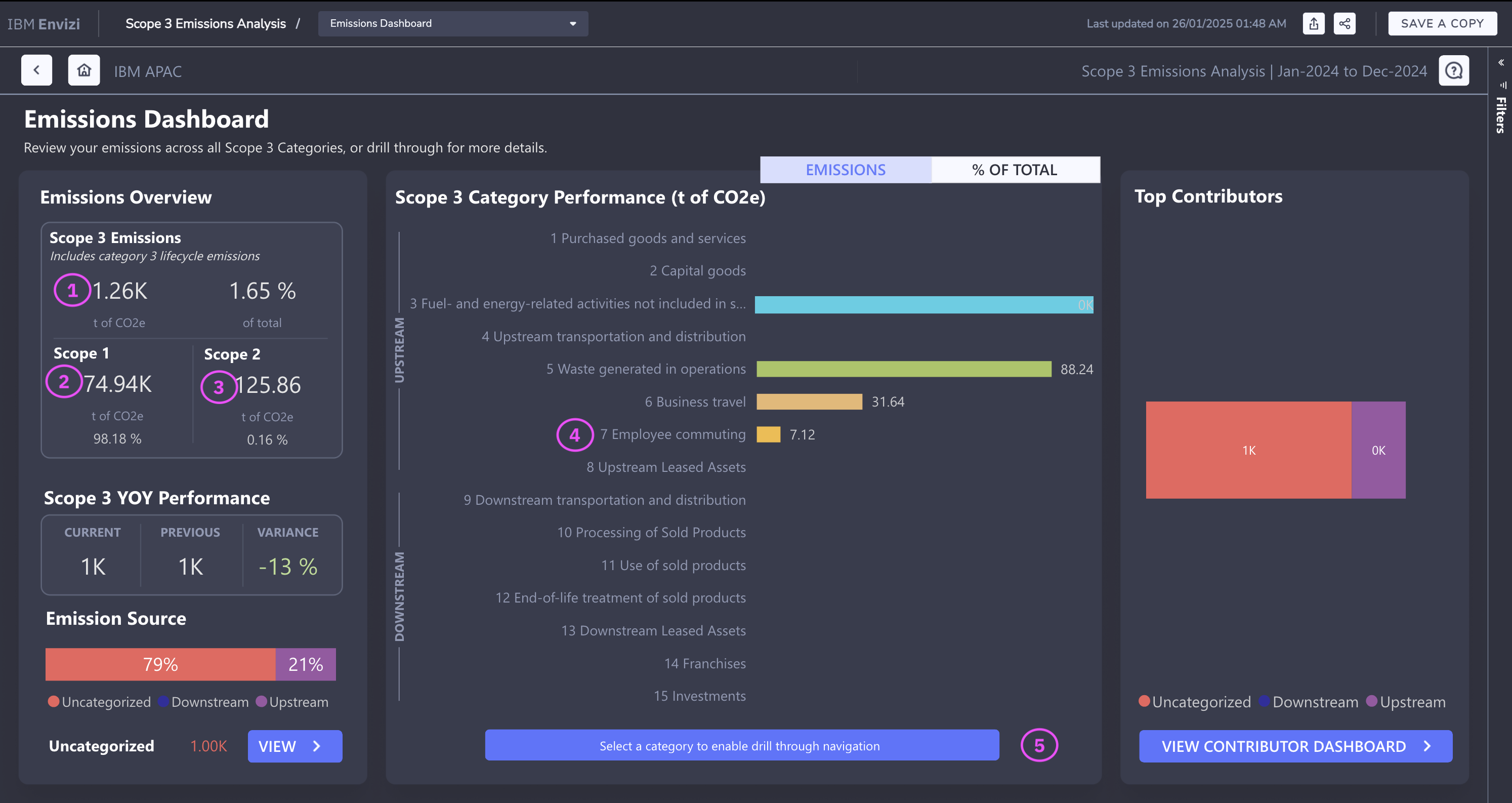The image size is (1512, 803).
Task: Click the VIEW button beside Uncategorized
Action: click(295, 746)
